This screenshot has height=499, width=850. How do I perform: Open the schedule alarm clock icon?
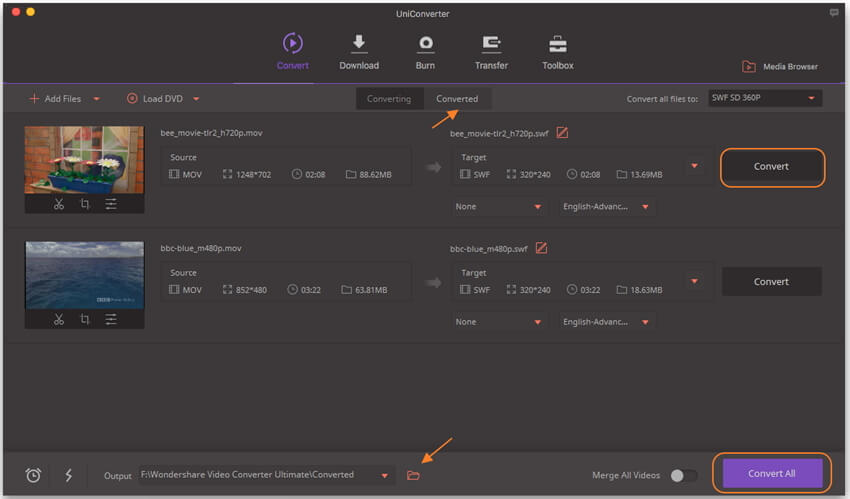[x=33, y=475]
